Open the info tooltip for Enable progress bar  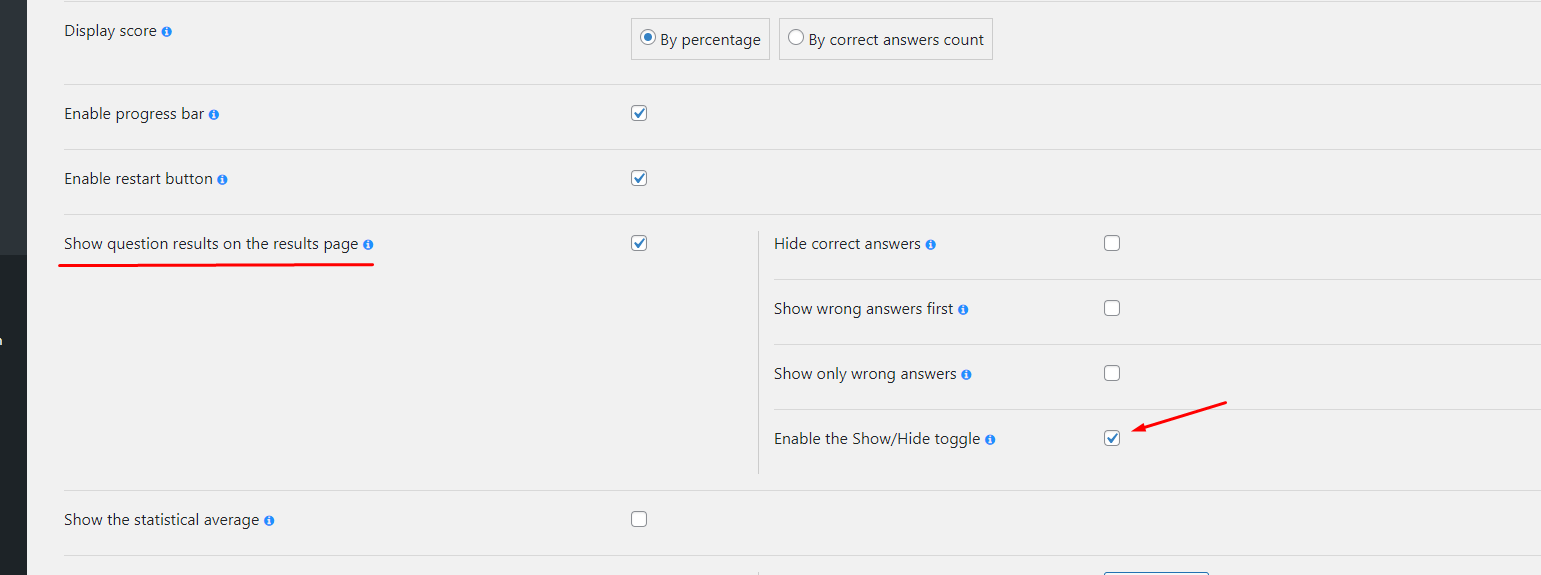point(214,115)
